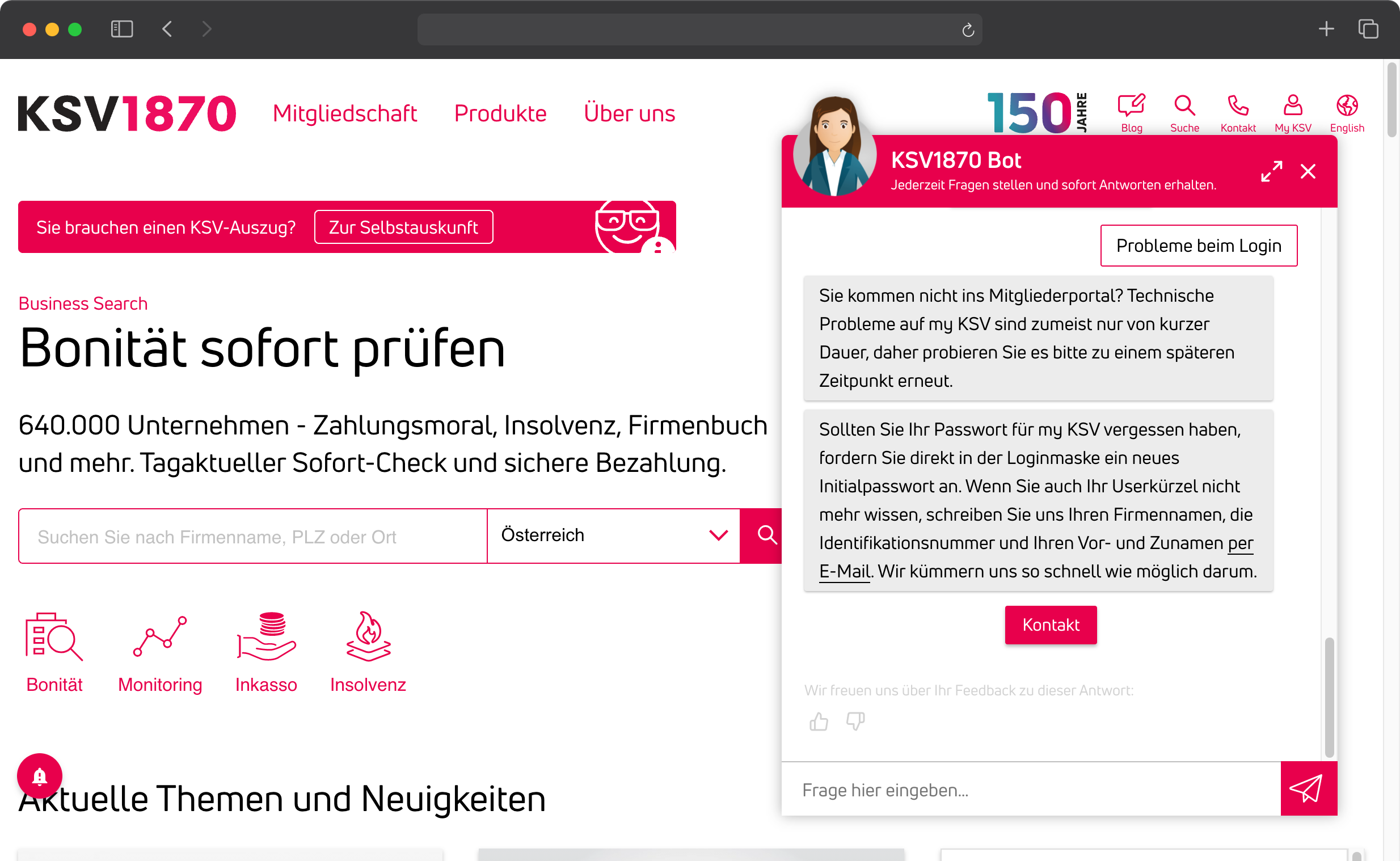Open the Über uns menu
Screen dimensions: 1400x861
[x=629, y=113]
